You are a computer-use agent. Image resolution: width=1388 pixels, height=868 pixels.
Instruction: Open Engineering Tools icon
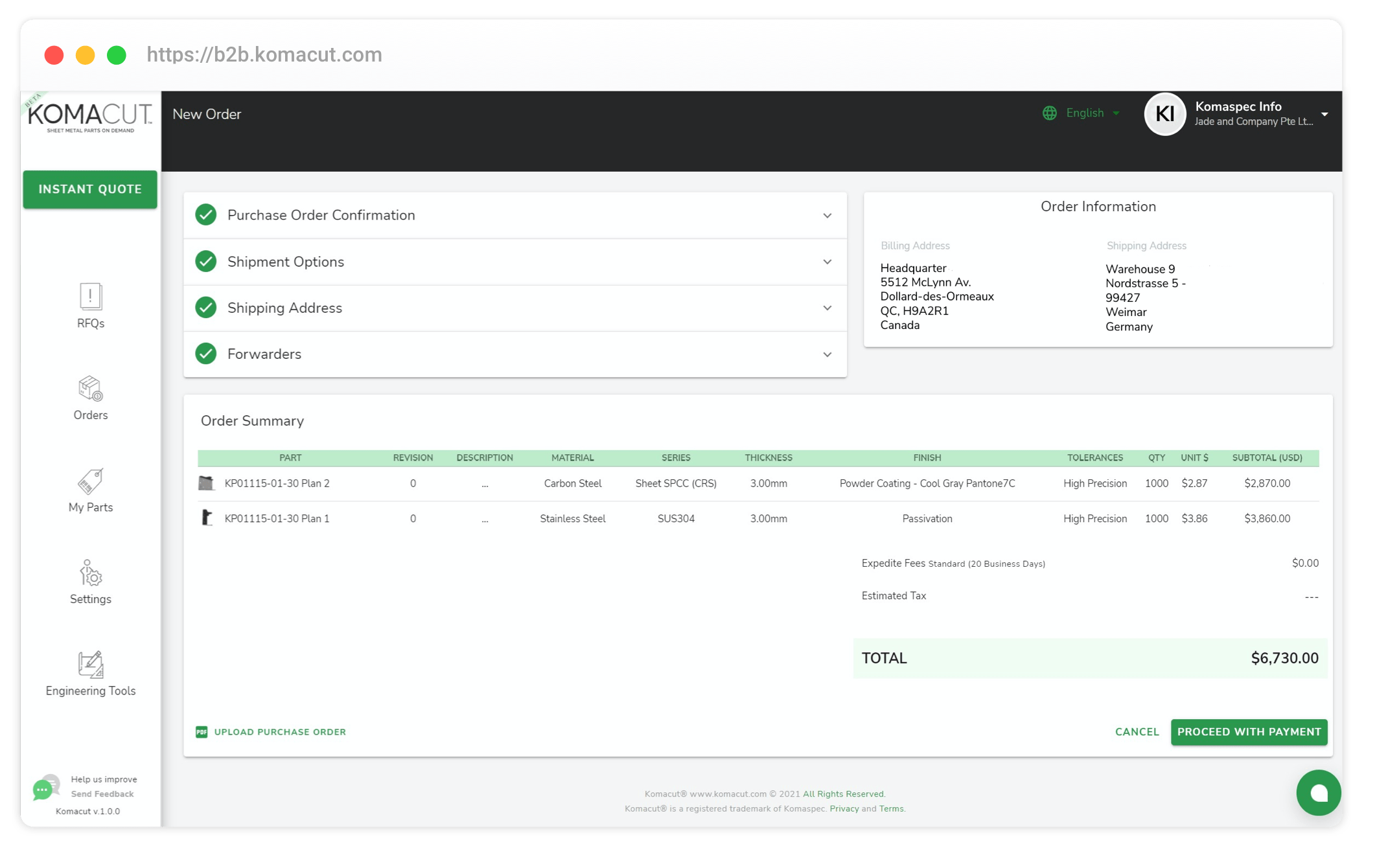click(90, 665)
